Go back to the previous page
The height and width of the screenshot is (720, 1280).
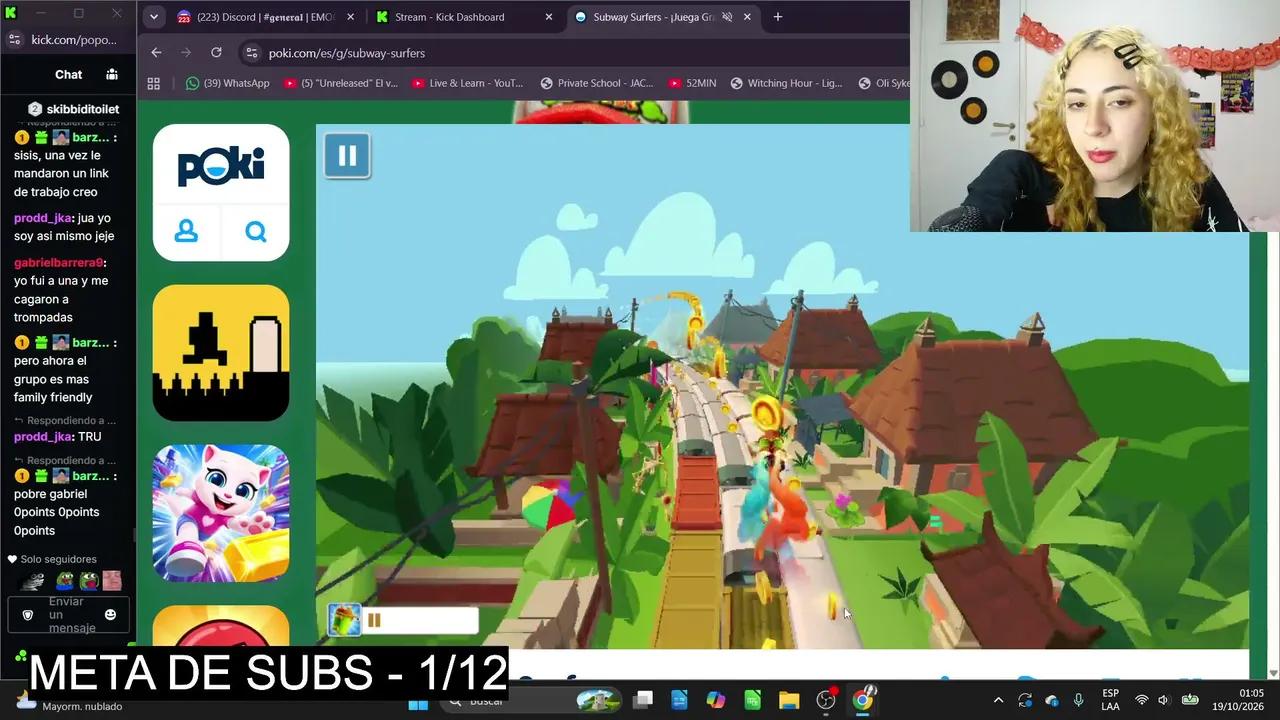(x=156, y=53)
